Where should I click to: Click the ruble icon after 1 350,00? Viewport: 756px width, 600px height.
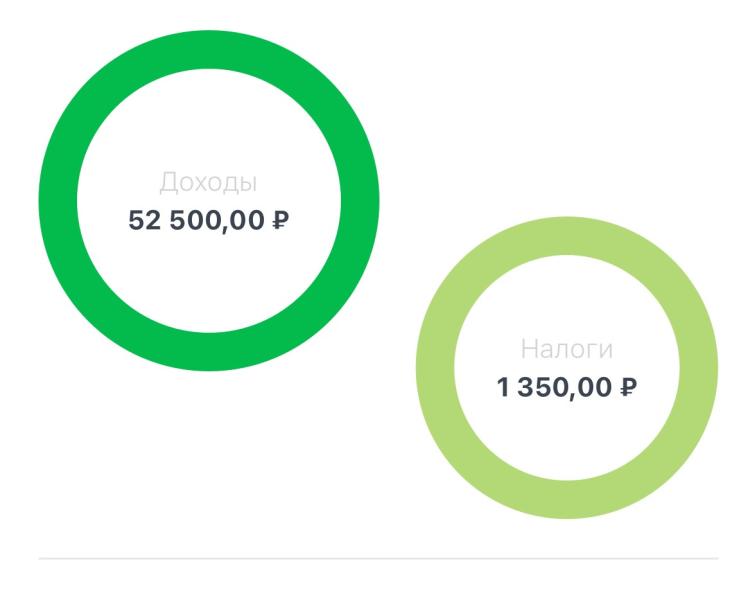tap(628, 387)
